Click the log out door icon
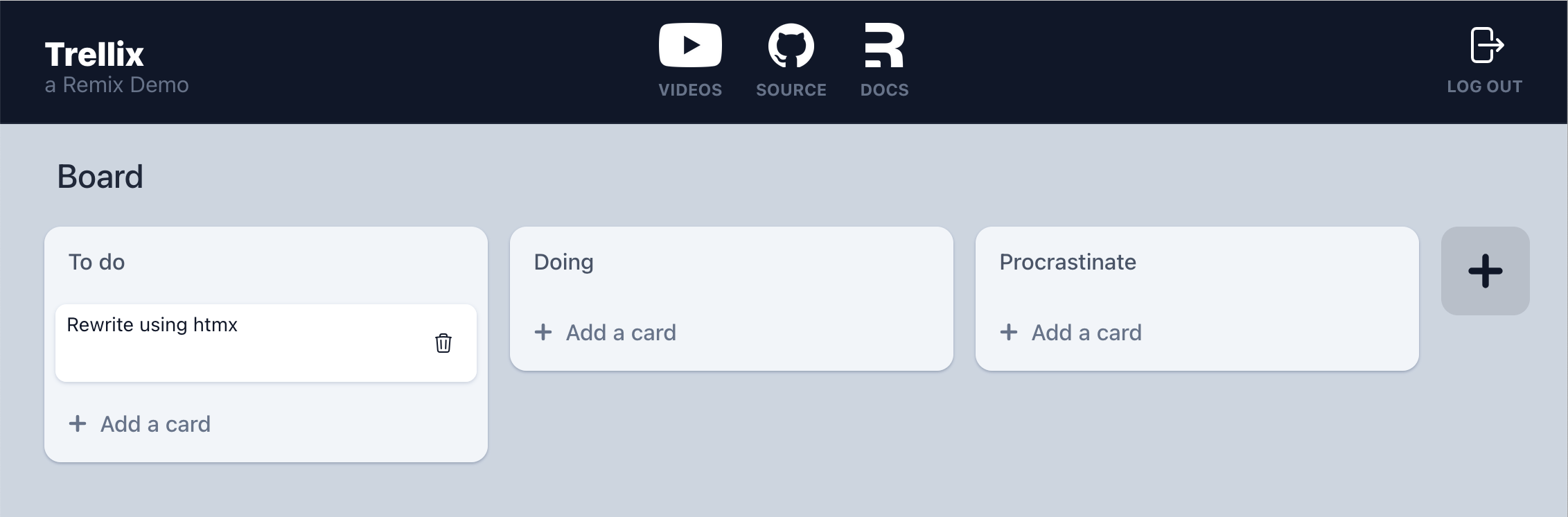The image size is (1568, 517). [x=1485, y=45]
